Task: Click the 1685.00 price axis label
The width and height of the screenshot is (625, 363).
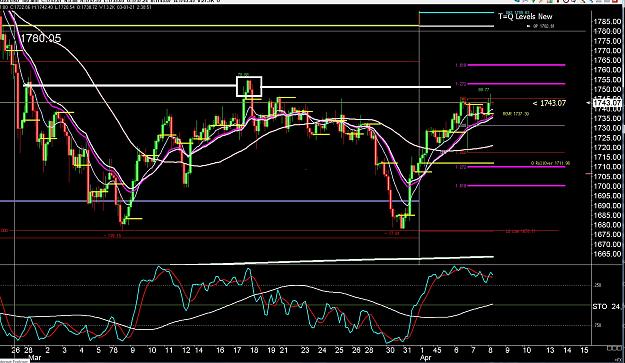Action: point(607,215)
